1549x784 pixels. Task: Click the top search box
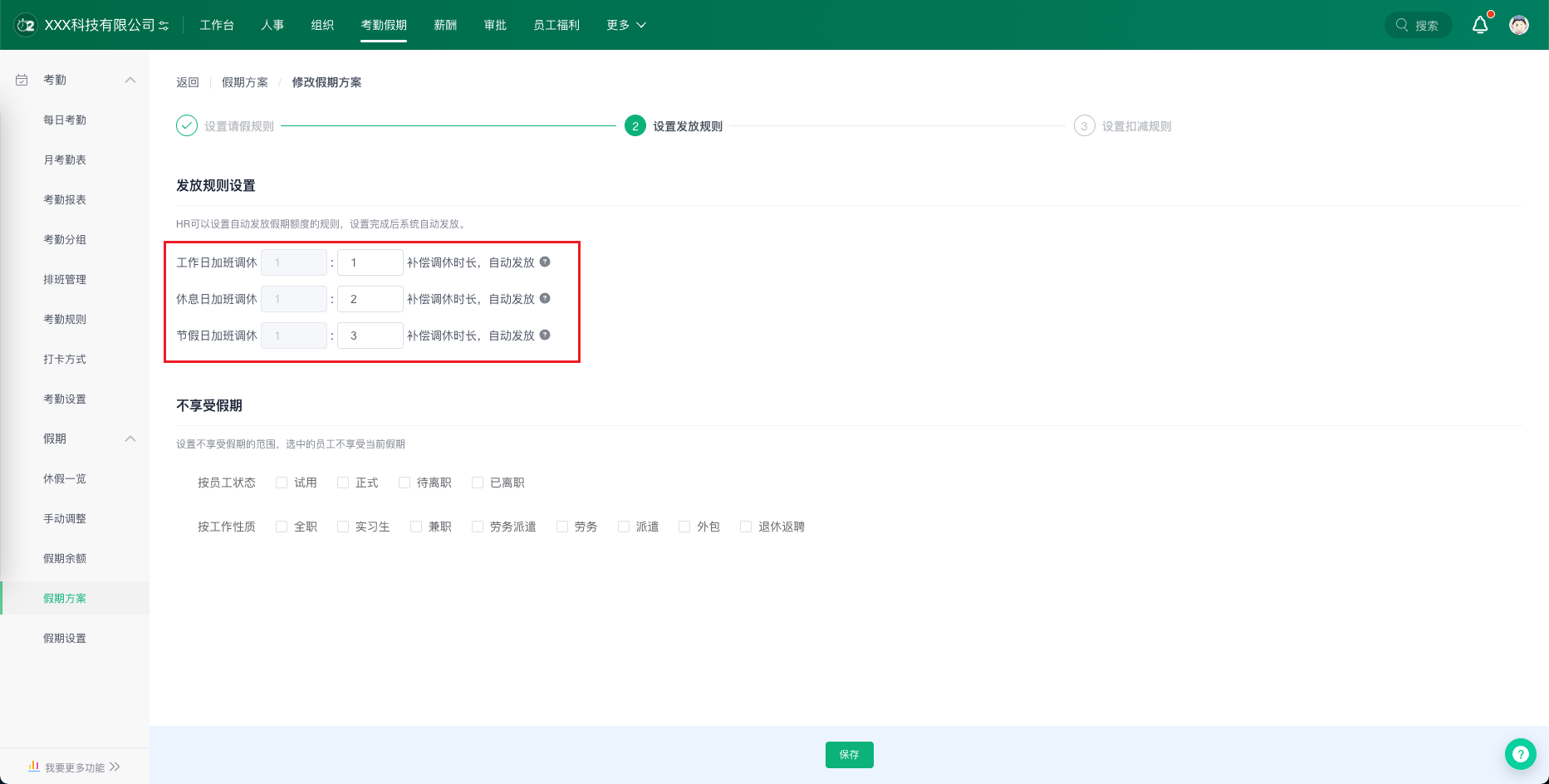pos(1419,25)
